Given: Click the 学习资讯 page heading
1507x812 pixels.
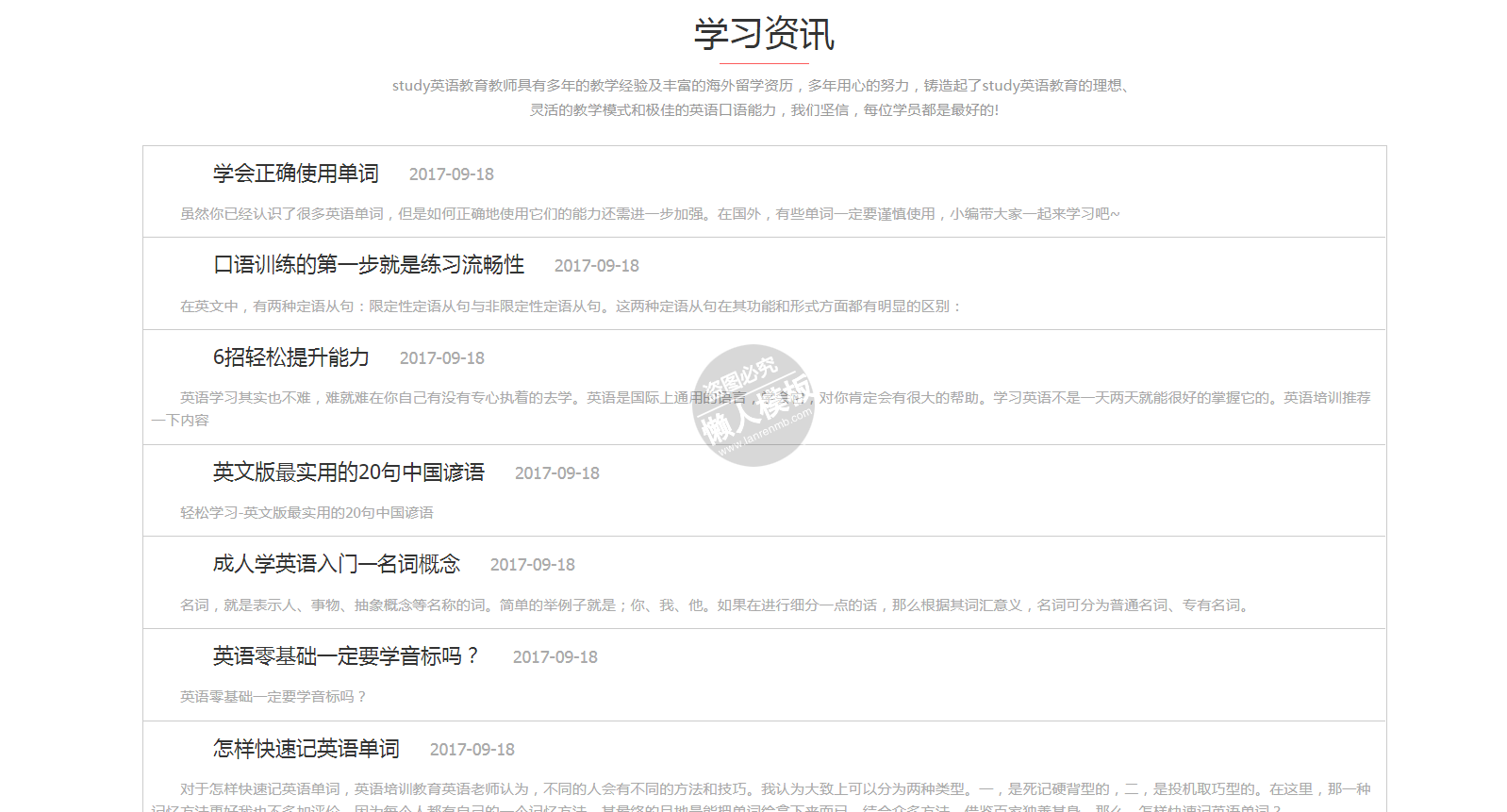Looking at the screenshot, I should (x=764, y=34).
